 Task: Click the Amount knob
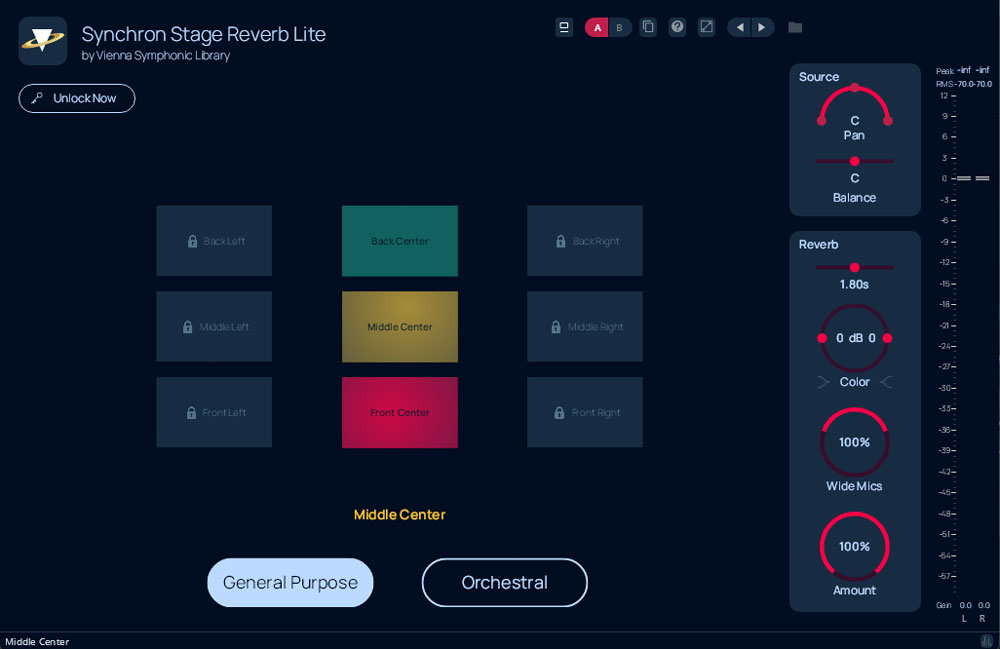click(855, 546)
